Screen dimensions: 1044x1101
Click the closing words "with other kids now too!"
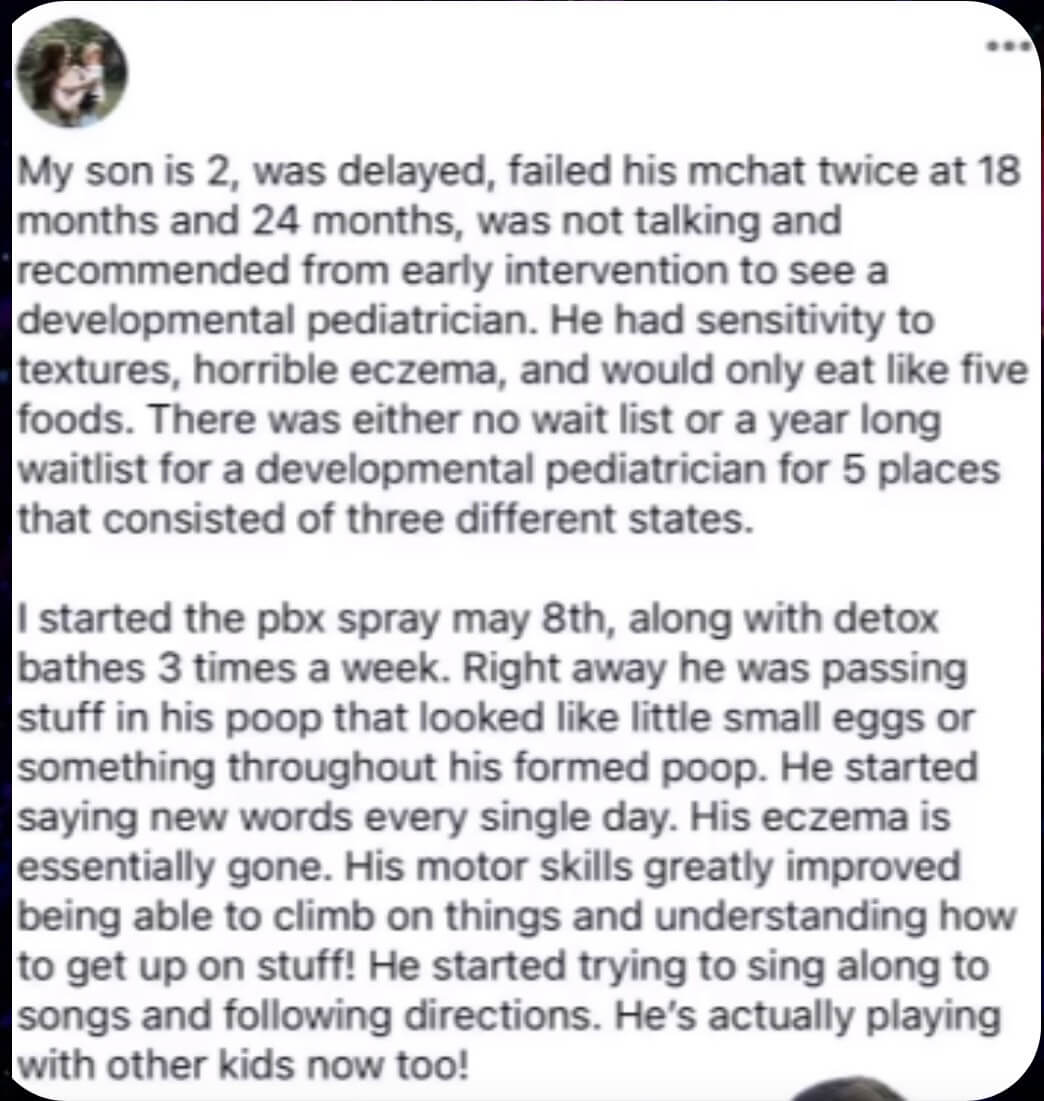click(x=242, y=1066)
